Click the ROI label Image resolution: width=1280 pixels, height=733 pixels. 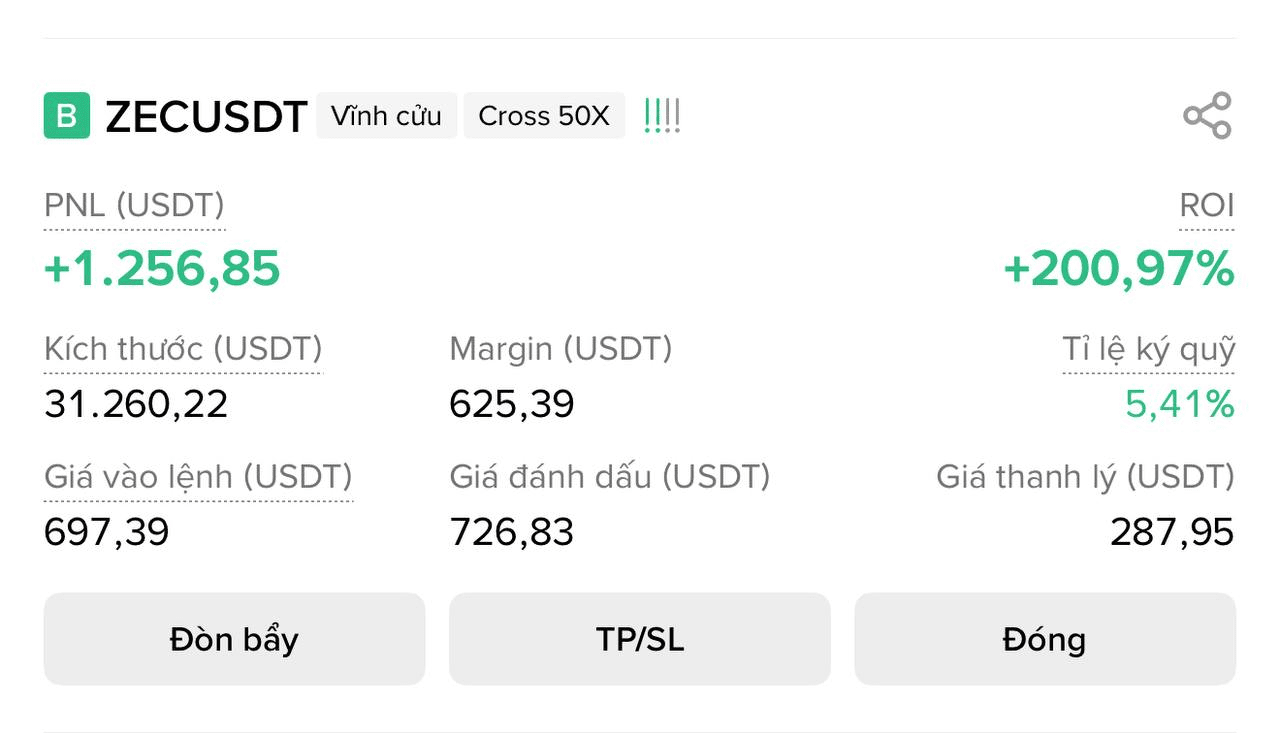point(1206,205)
